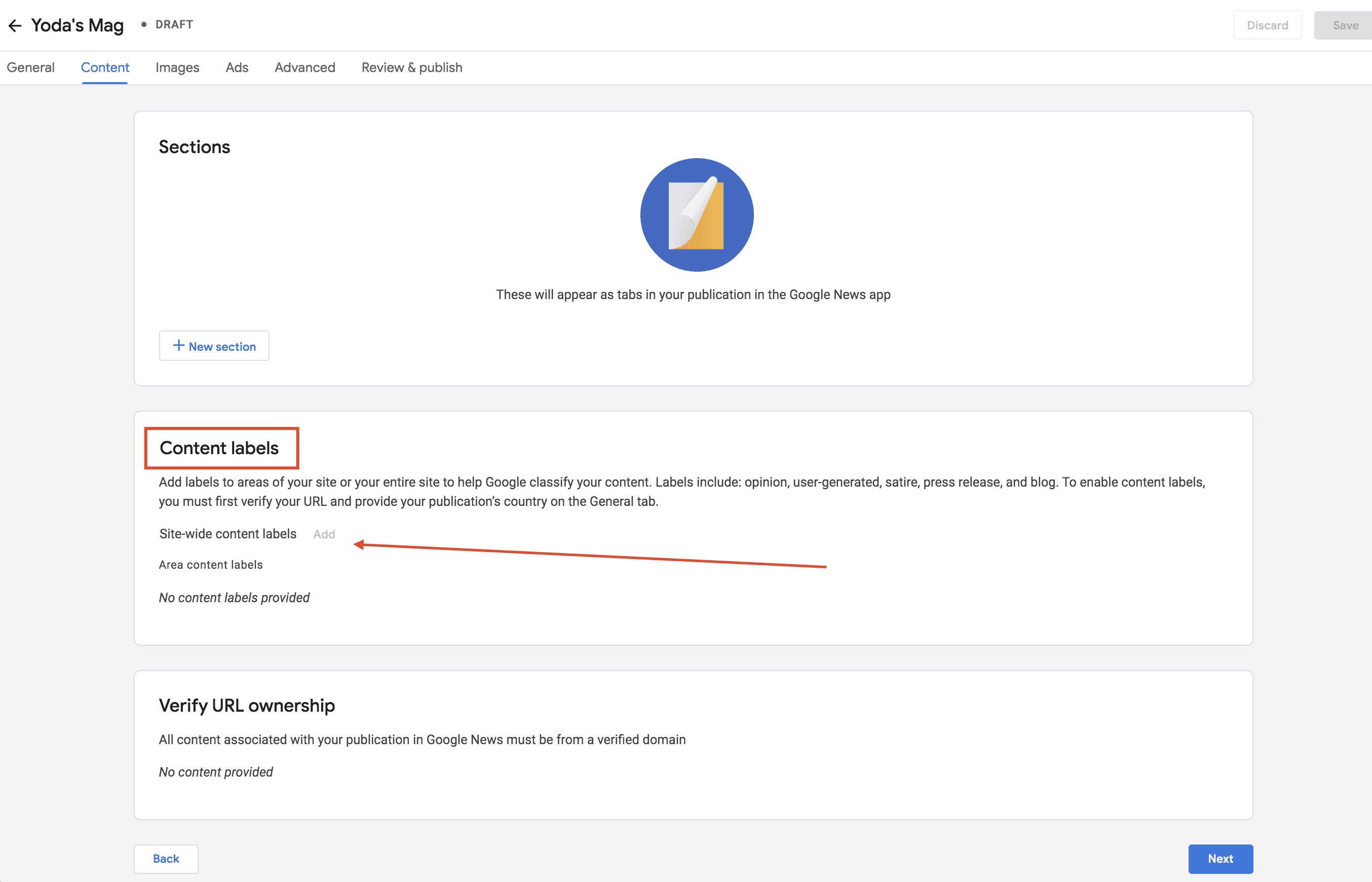Go to the Ads tab

(237, 67)
